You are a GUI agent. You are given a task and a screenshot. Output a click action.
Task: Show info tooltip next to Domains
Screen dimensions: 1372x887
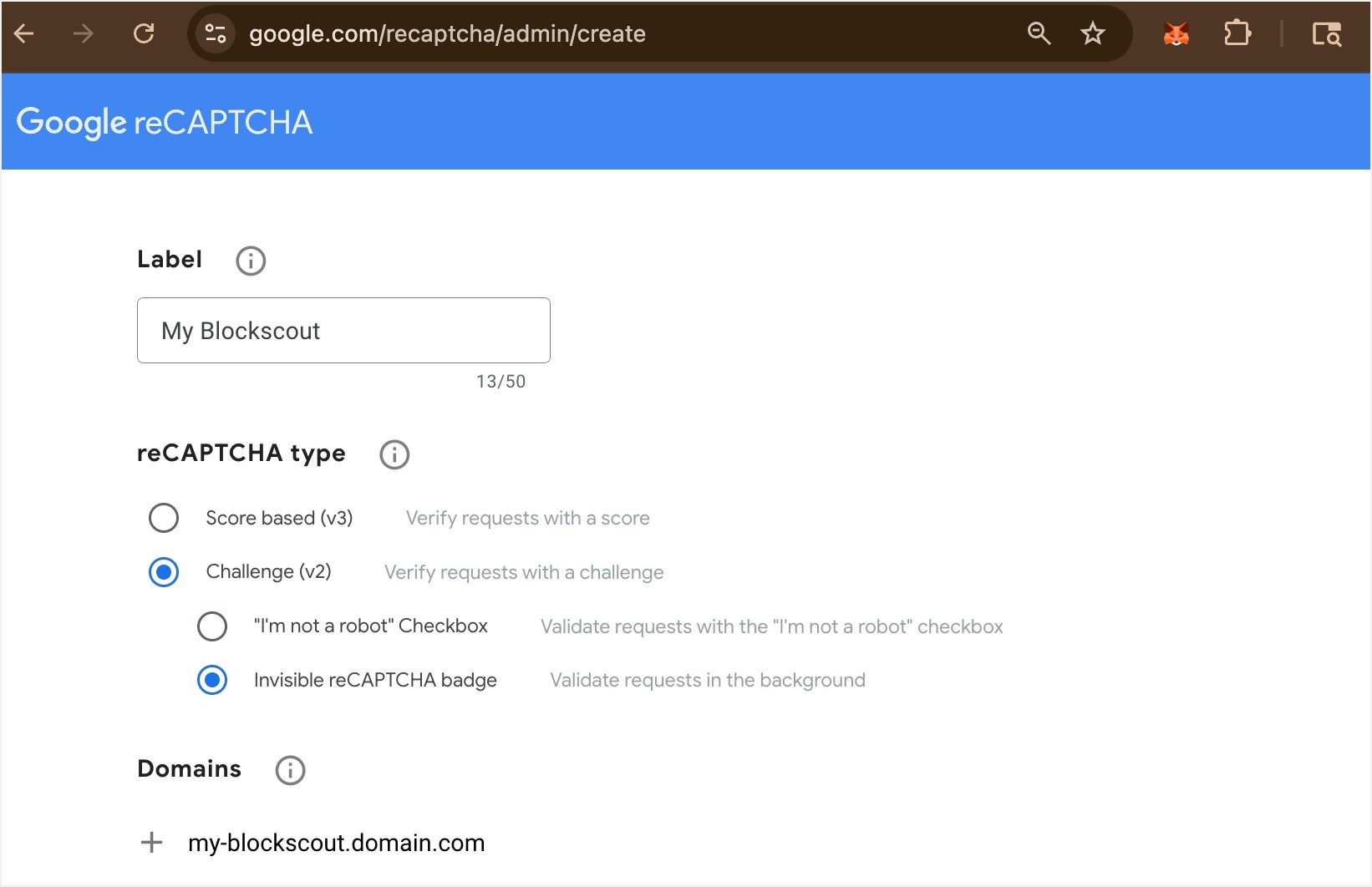[290, 770]
